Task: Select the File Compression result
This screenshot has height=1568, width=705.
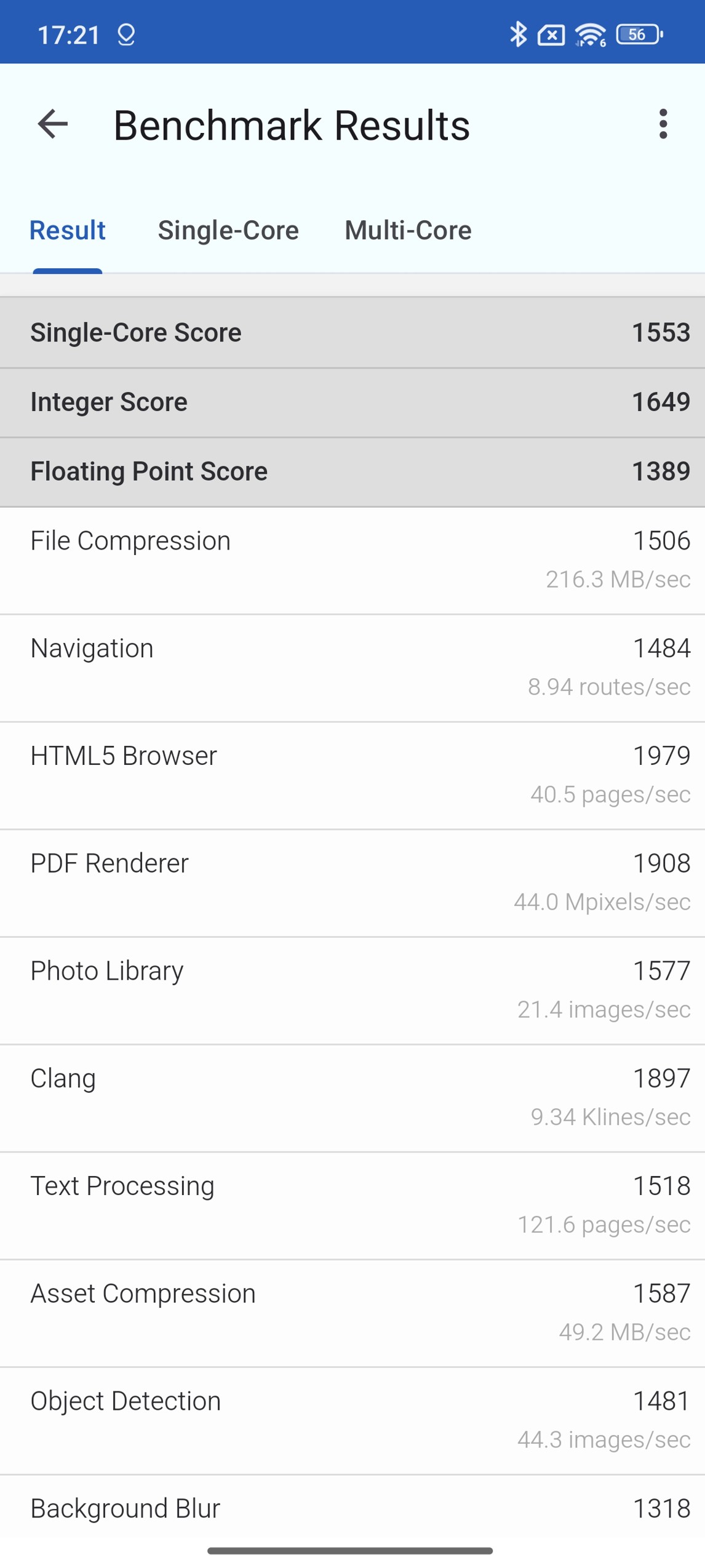Action: pos(352,560)
